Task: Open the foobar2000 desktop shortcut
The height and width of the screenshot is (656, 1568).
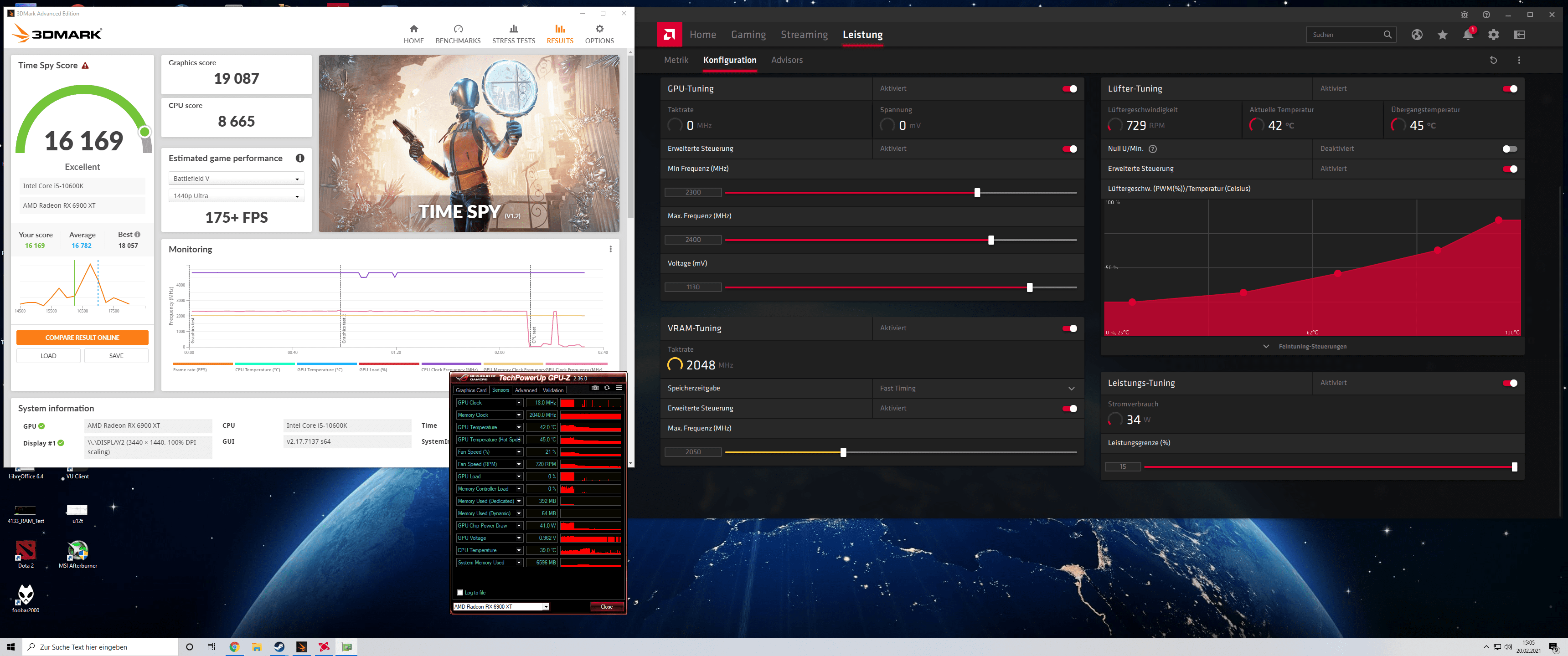Action: pyautogui.click(x=25, y=599)
